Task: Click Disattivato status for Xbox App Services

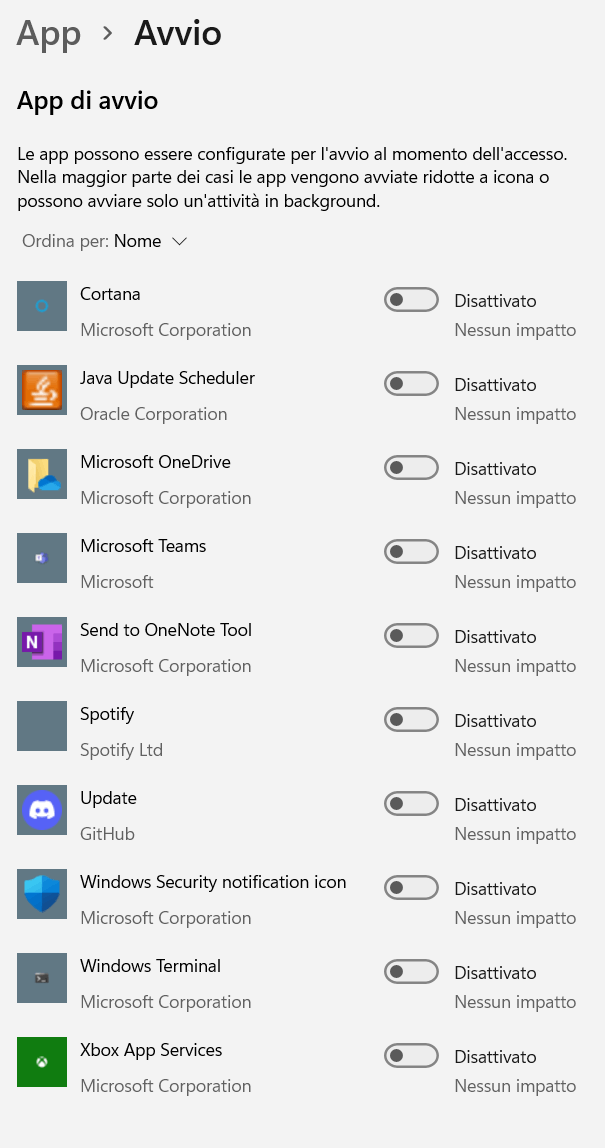Action: (495, 1057)
